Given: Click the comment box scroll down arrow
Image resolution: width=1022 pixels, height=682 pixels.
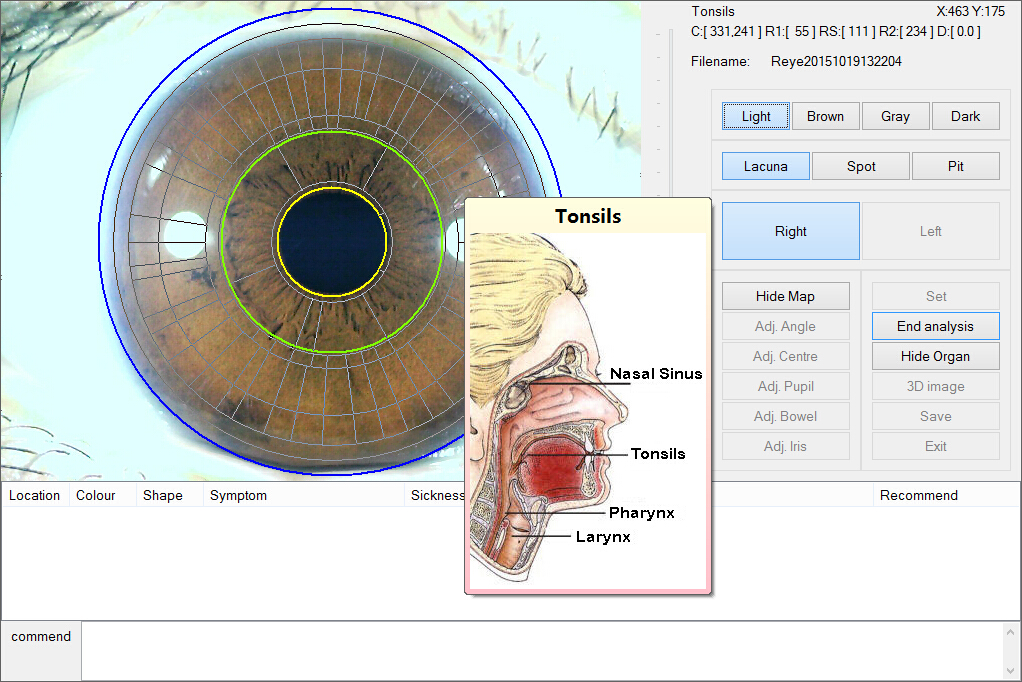Looking at the screenshot, I should point(1010,669).
